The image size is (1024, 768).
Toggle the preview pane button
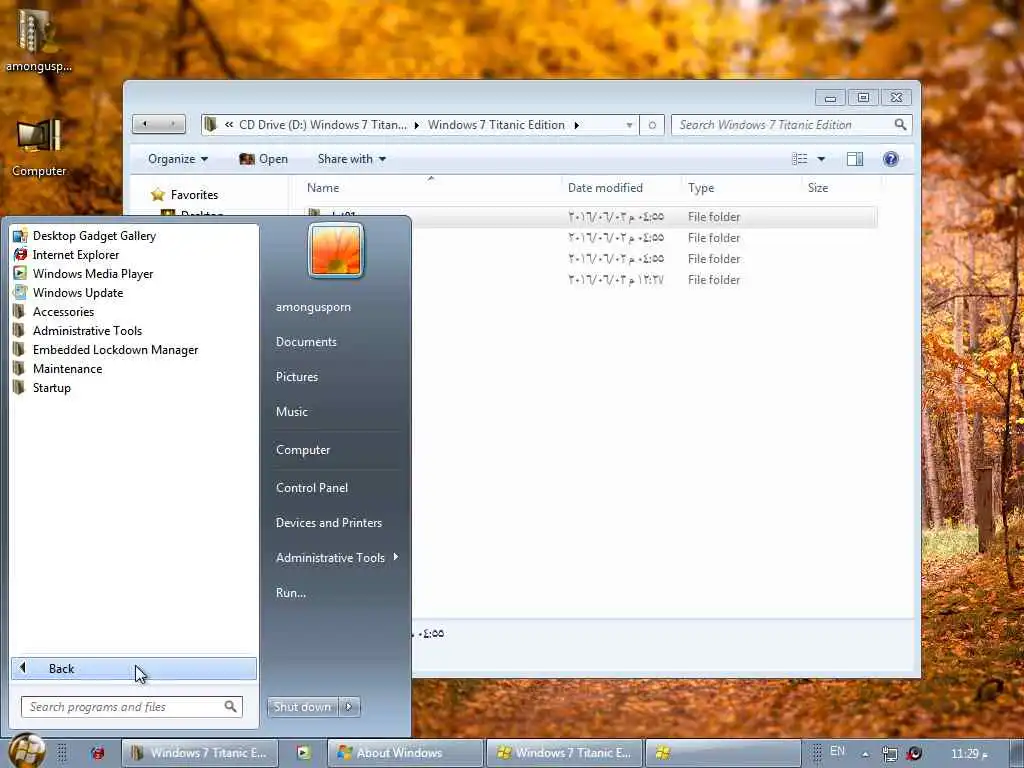855,159
